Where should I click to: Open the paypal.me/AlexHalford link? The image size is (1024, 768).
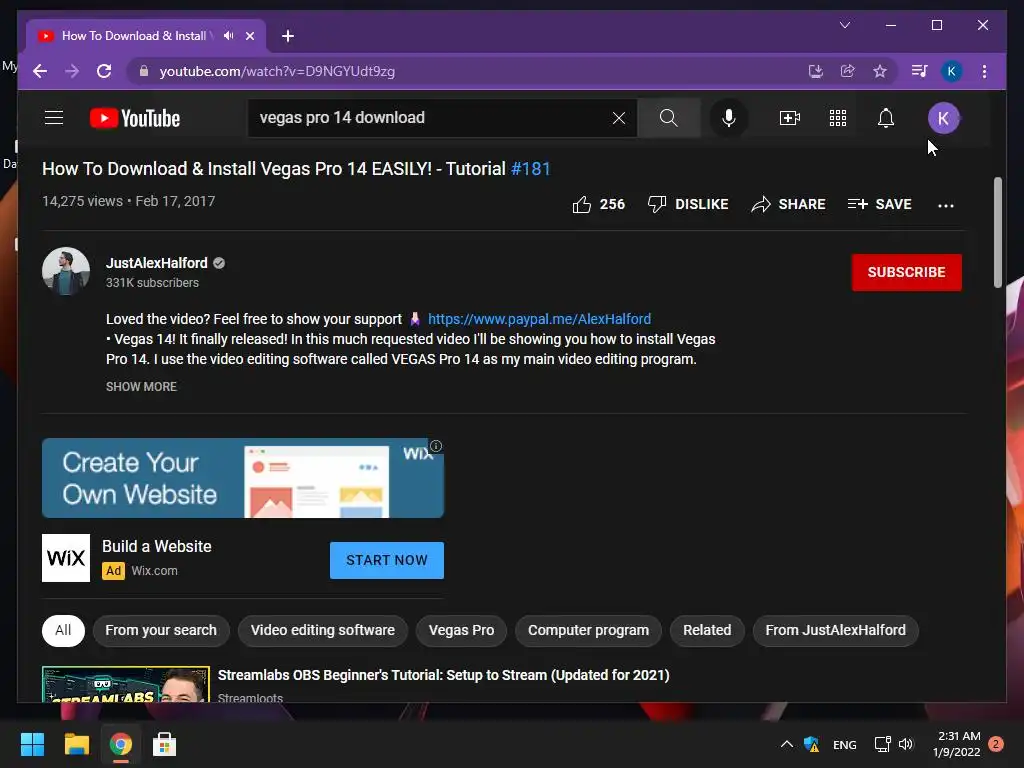[539, 319]
